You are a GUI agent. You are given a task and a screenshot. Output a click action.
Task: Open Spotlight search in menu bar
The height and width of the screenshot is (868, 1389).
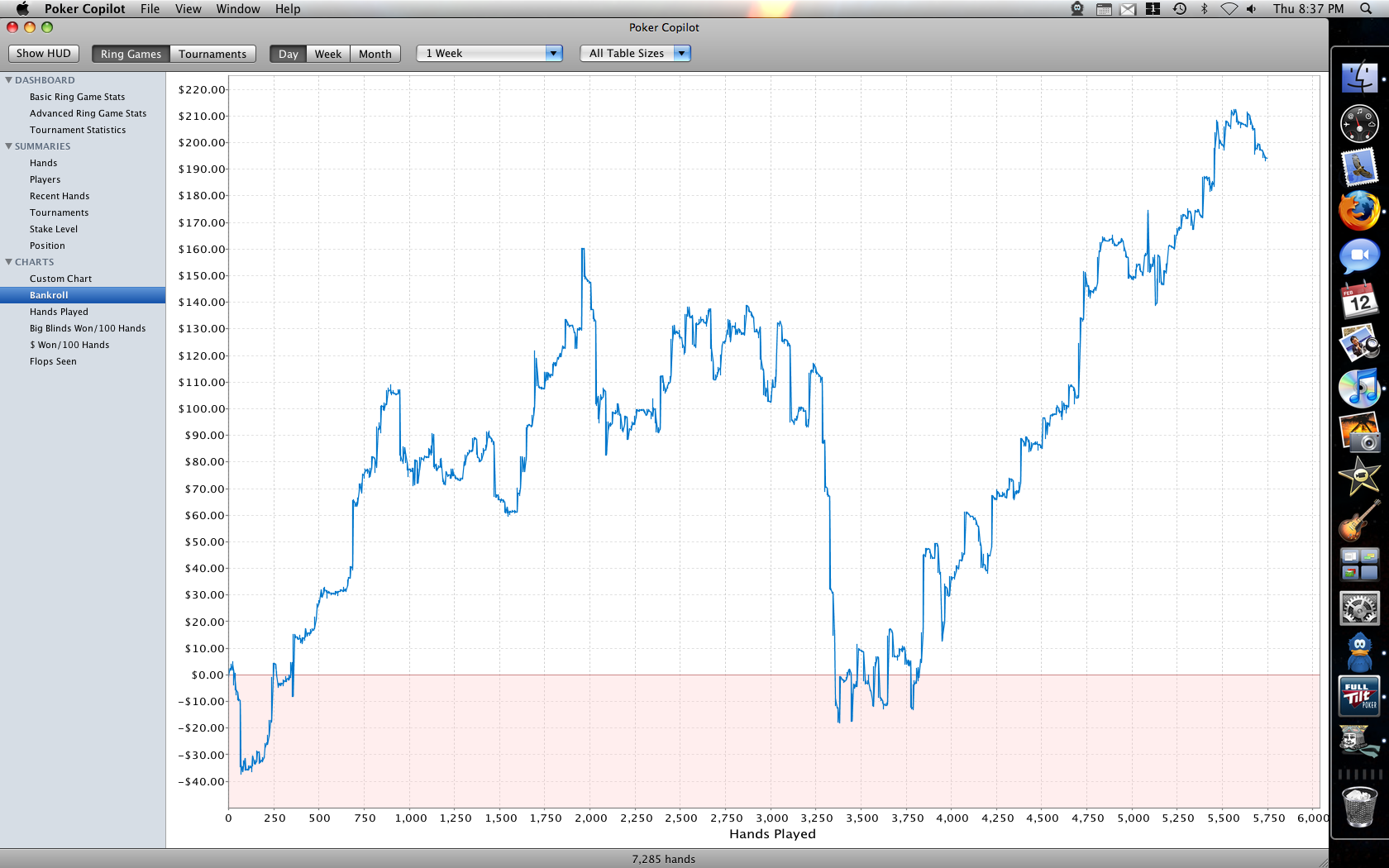(x=1367, y=8)
